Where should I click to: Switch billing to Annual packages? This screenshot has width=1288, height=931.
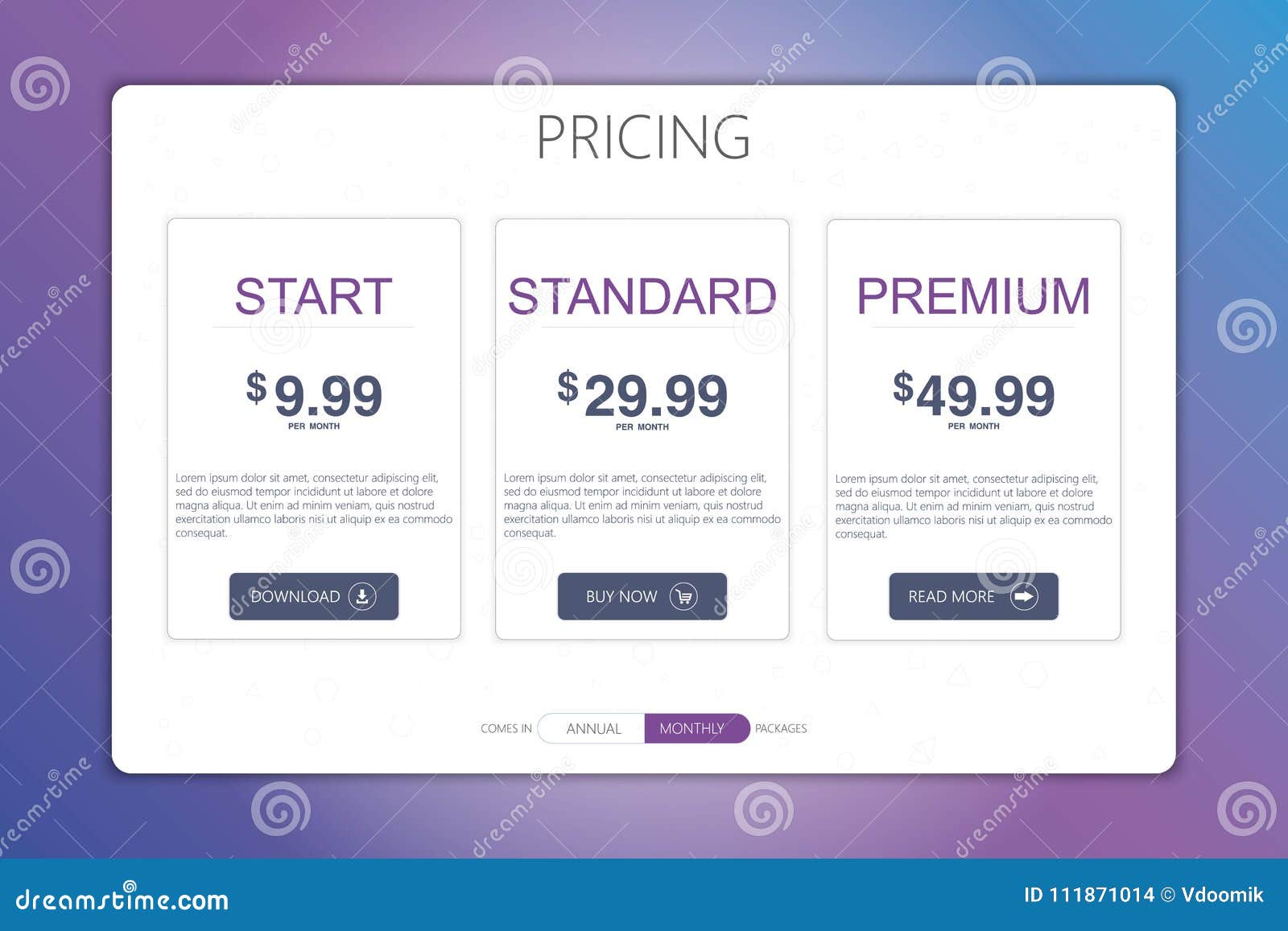(x=592, y=728)
